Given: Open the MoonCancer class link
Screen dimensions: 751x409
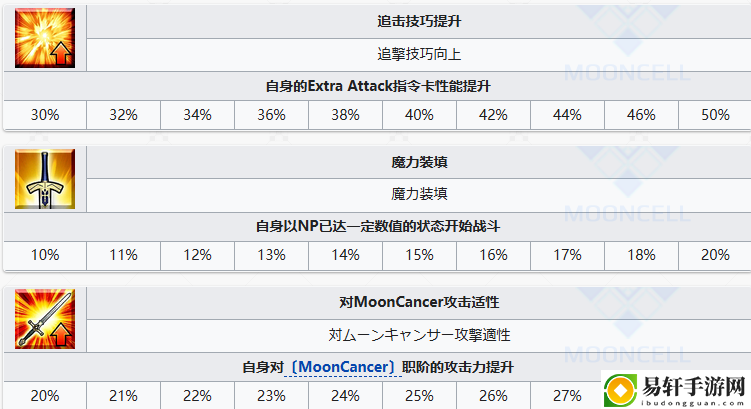Looking at the screenshot, I should (342, 367).
